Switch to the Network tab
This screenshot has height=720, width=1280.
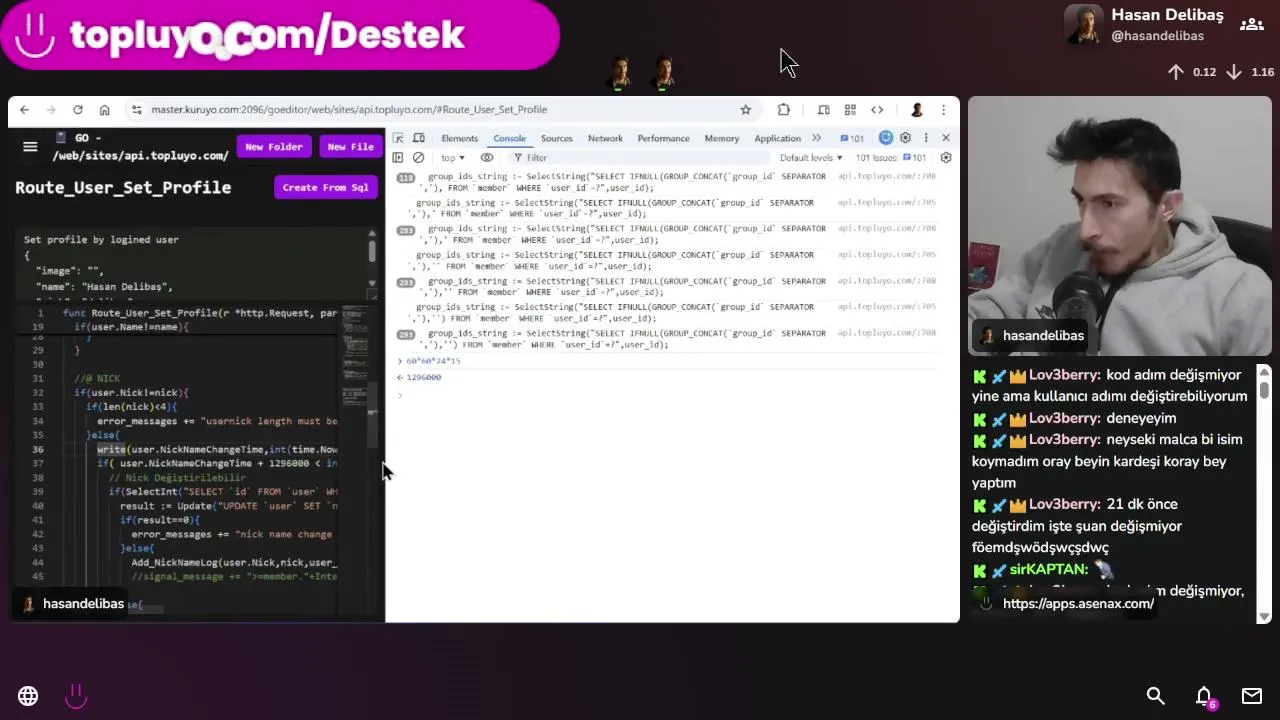point(605,138)
